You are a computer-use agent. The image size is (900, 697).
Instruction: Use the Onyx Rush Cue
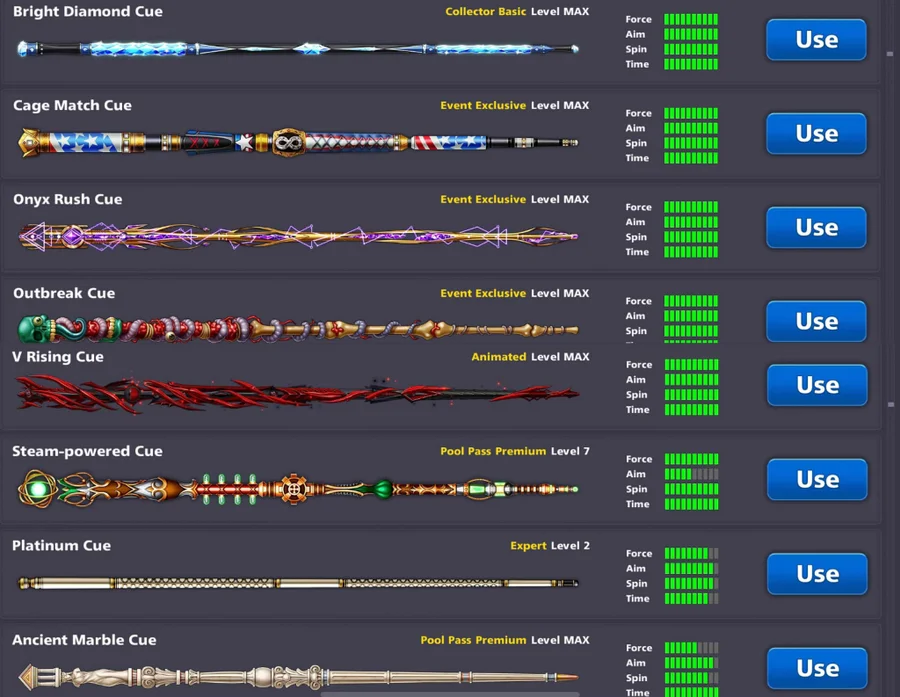pos(816,227)
